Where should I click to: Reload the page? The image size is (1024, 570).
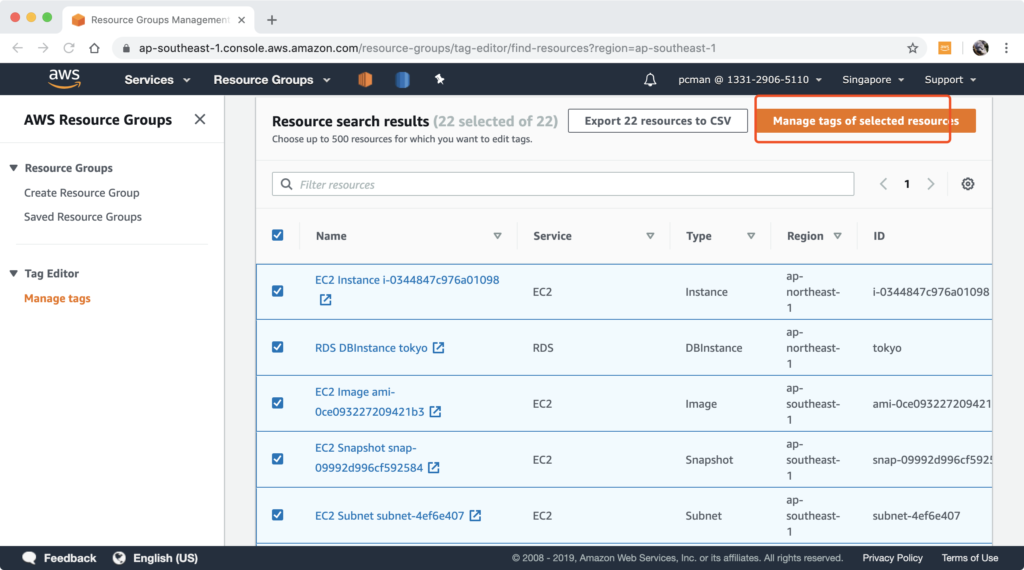(x=69, y=48)
